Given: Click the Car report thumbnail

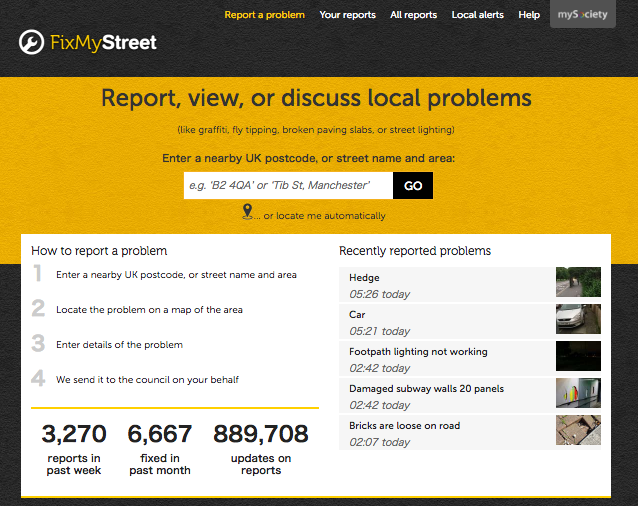Looking at the screenshot, I should pos(578,319).
